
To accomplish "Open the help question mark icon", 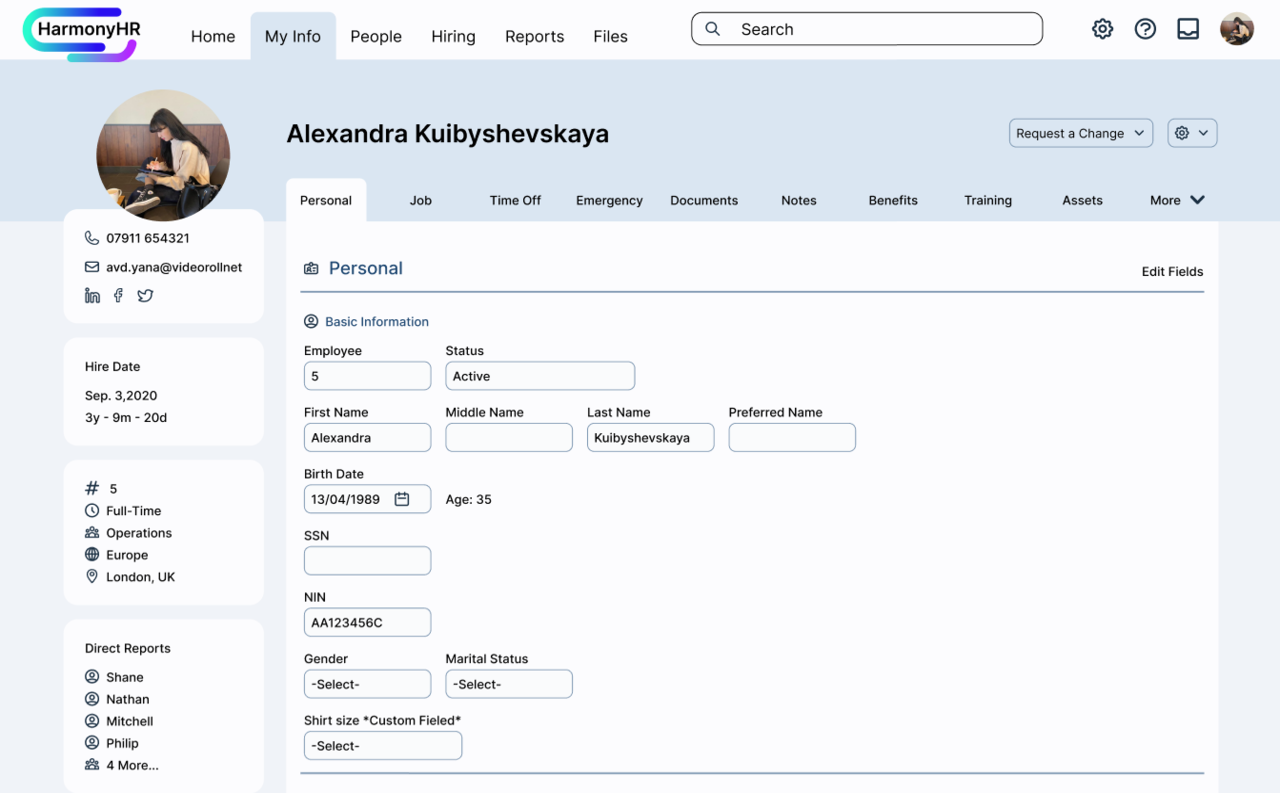I will pos(1145,29).
